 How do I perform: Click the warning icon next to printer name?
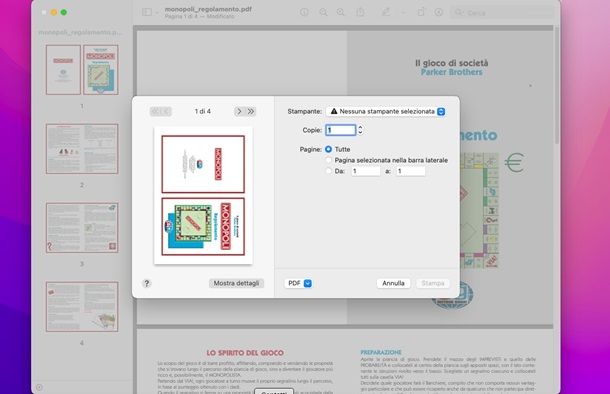tap(334, 111)
